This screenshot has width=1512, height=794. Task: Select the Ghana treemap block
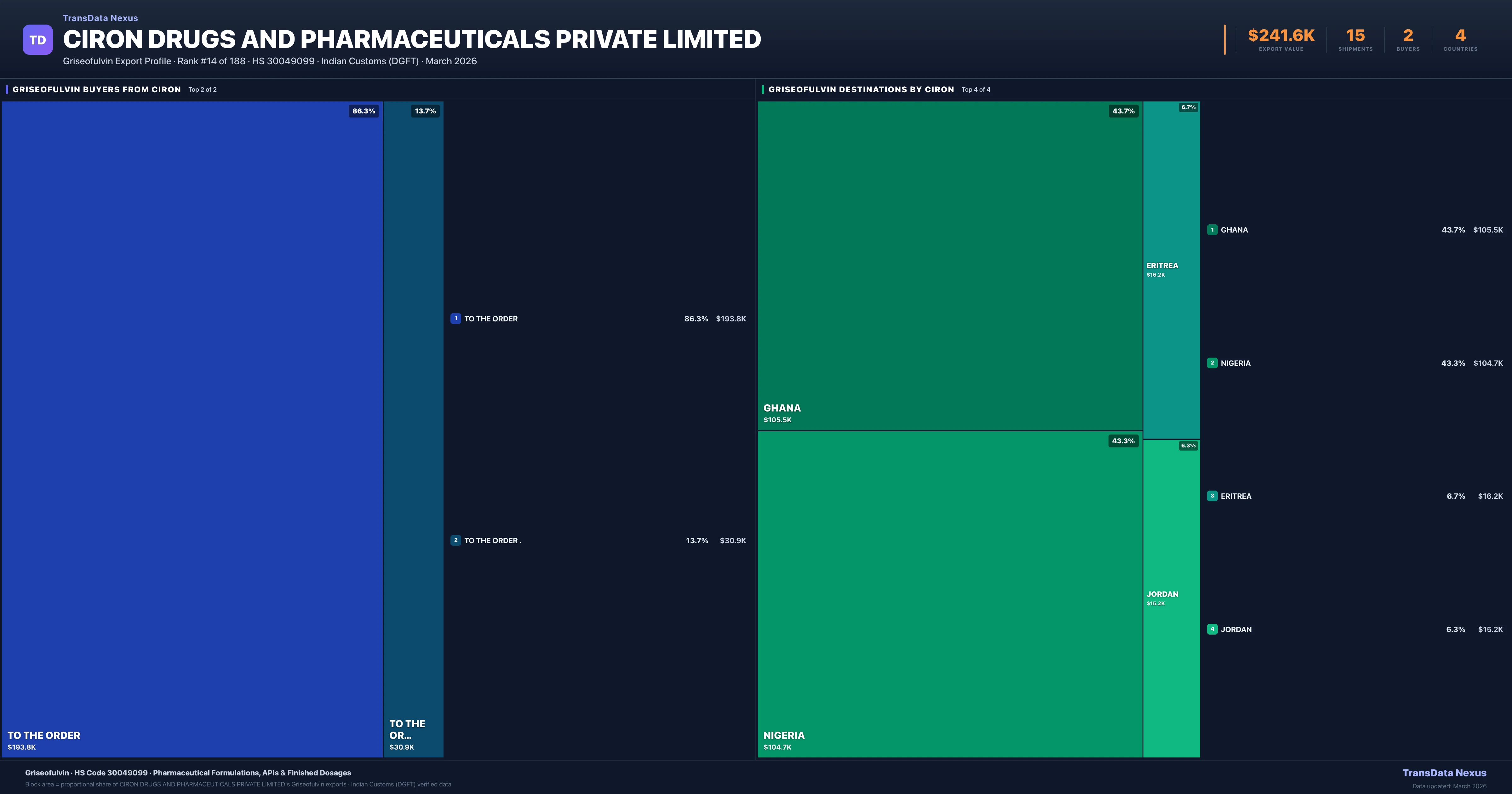pos(949,265)
